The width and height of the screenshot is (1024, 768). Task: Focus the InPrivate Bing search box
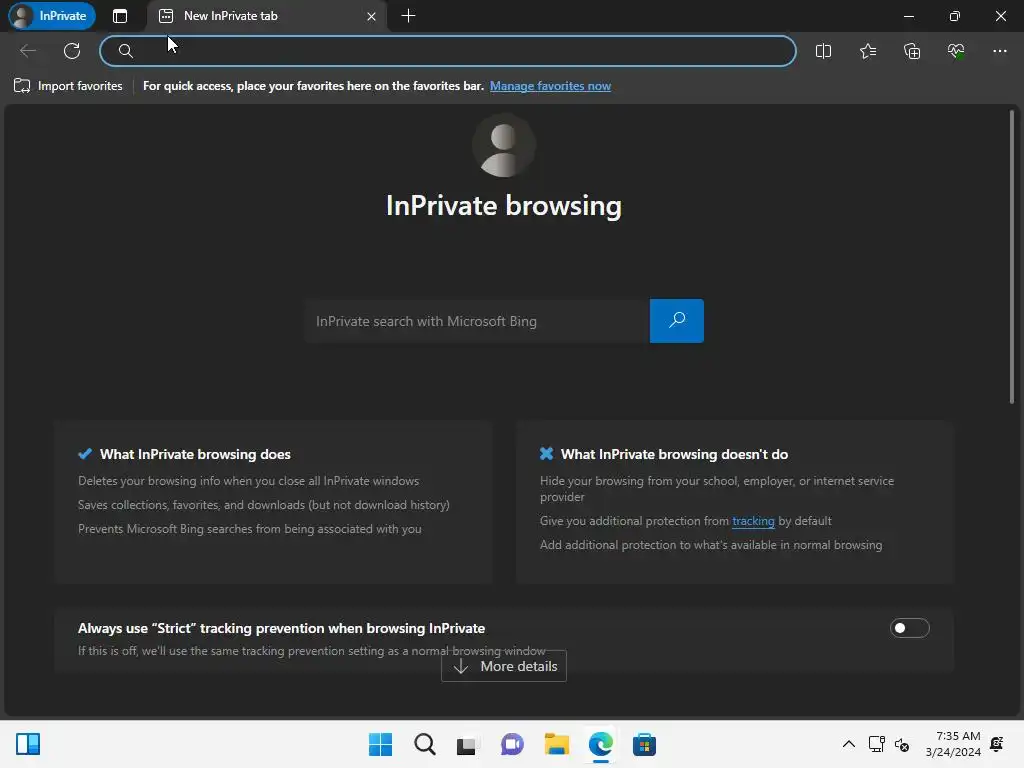pos(477,321)
